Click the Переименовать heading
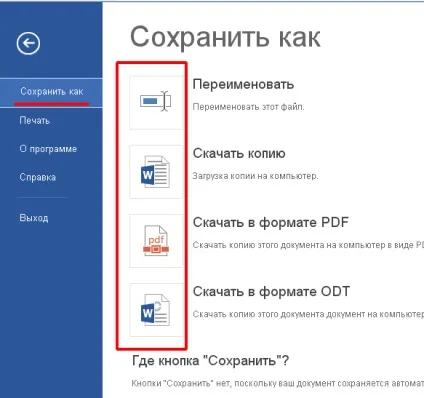The height and width of the screenshot is (398, 424). pos(243,84)
